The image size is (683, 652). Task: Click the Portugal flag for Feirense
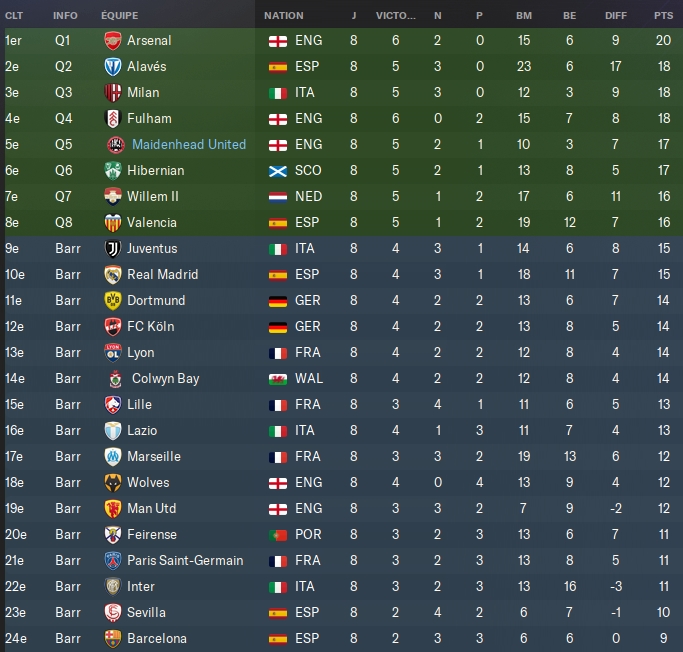278,535
